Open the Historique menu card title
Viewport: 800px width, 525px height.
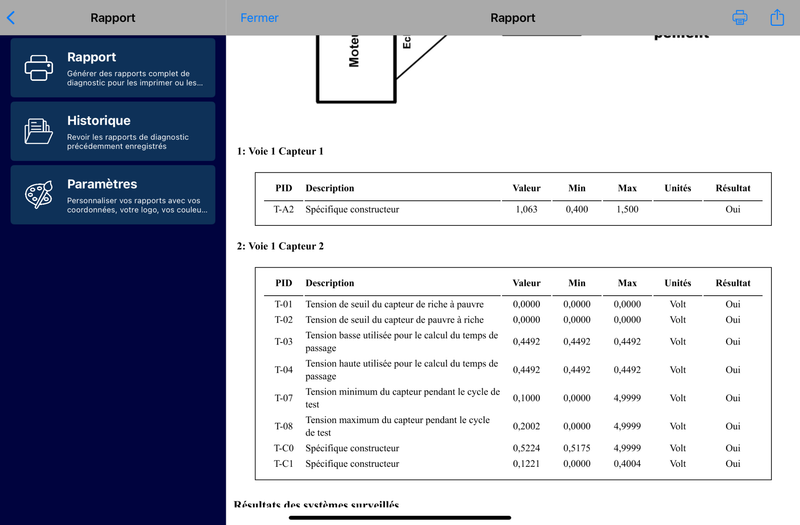coord(98,120)
